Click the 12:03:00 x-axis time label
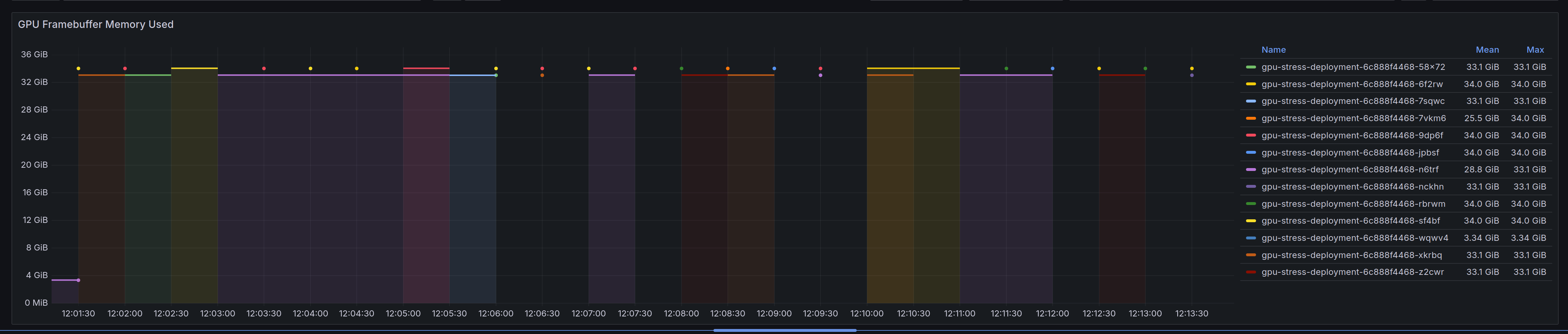Screen dimensions: 1568x334 click(x=217, y=313)
